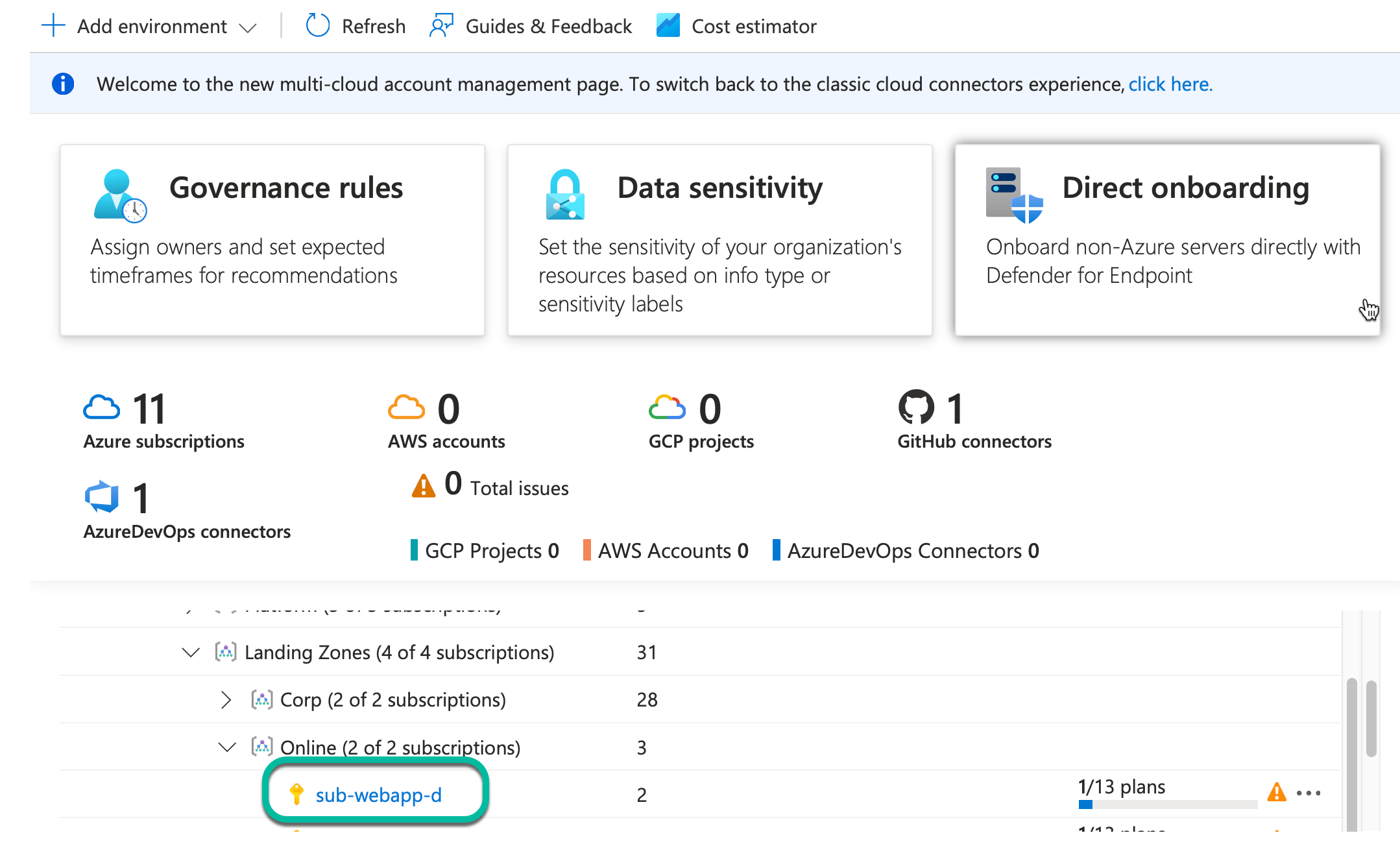Viewport: 1400px width, 846px height.
Task: Collapse the Online management group
Action: 226,747
